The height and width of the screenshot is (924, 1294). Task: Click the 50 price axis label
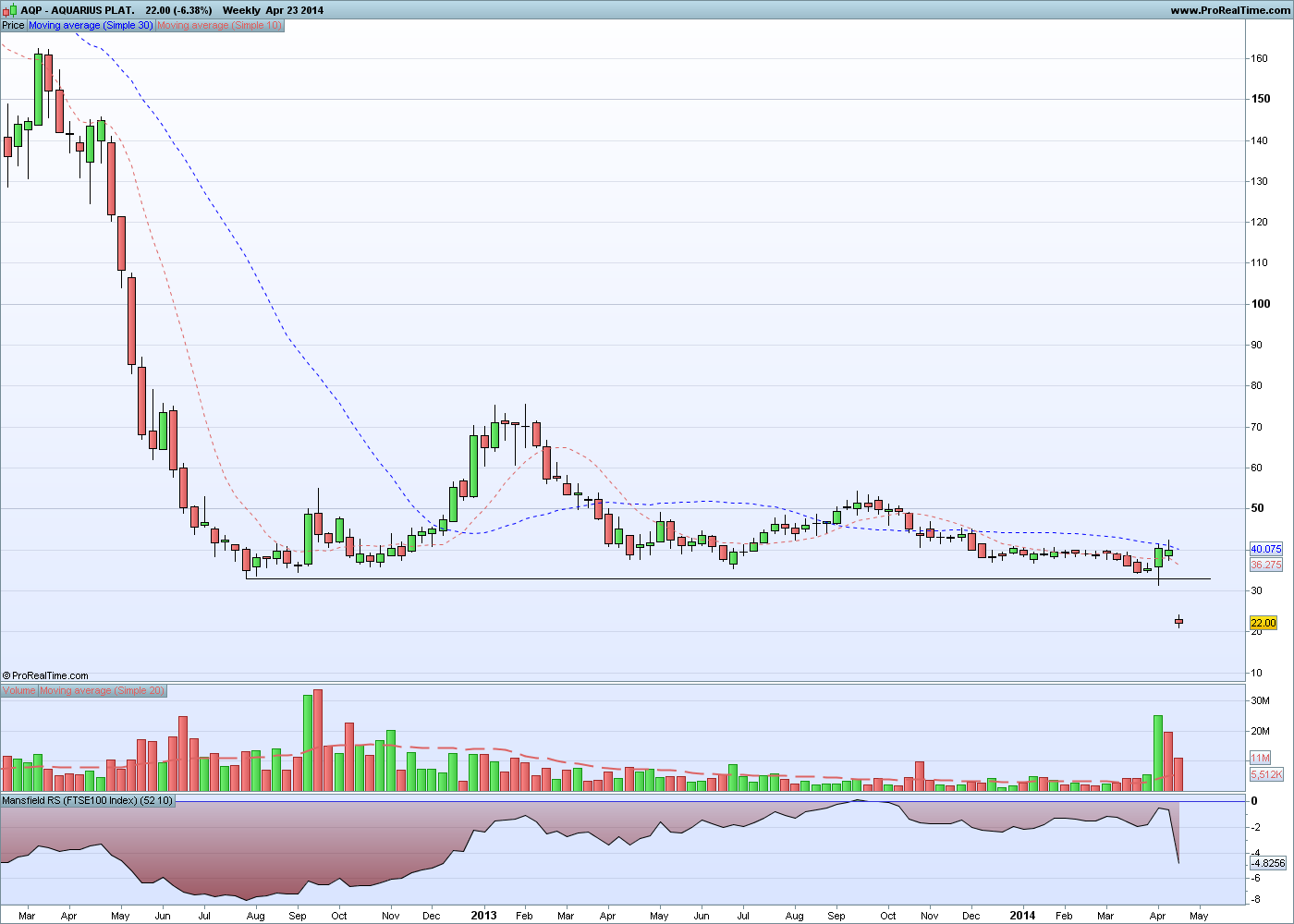click(x=1257, y=508)
